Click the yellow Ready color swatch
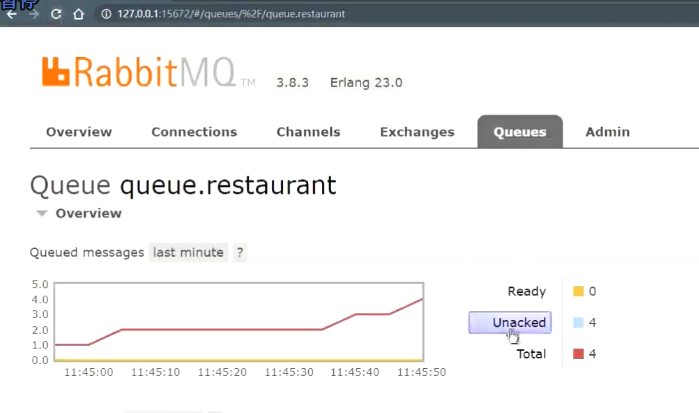699x413 pixels. point(578,291)
